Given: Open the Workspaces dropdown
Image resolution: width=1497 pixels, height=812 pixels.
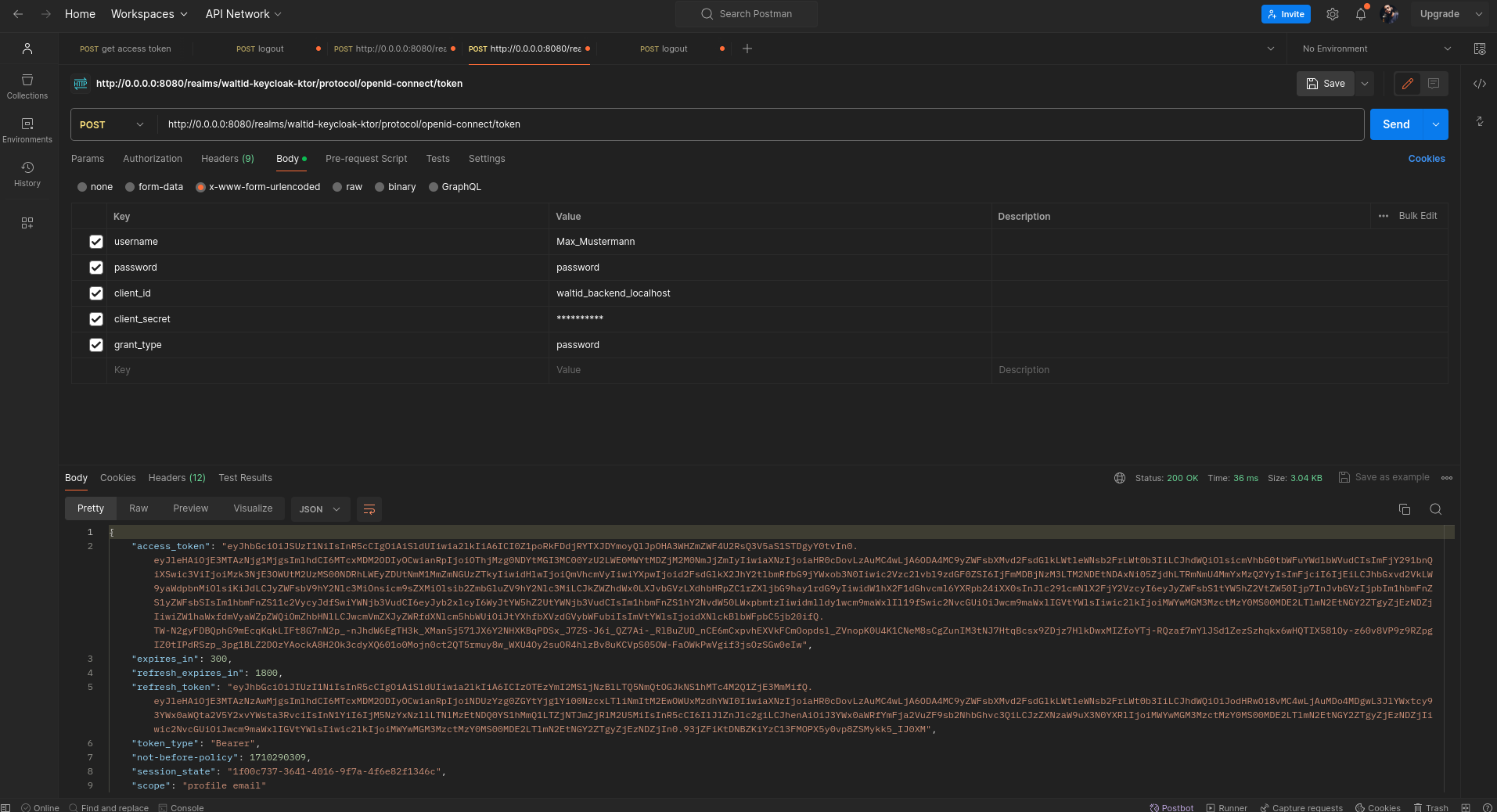Looking at the screenshot, I should 149,14.
